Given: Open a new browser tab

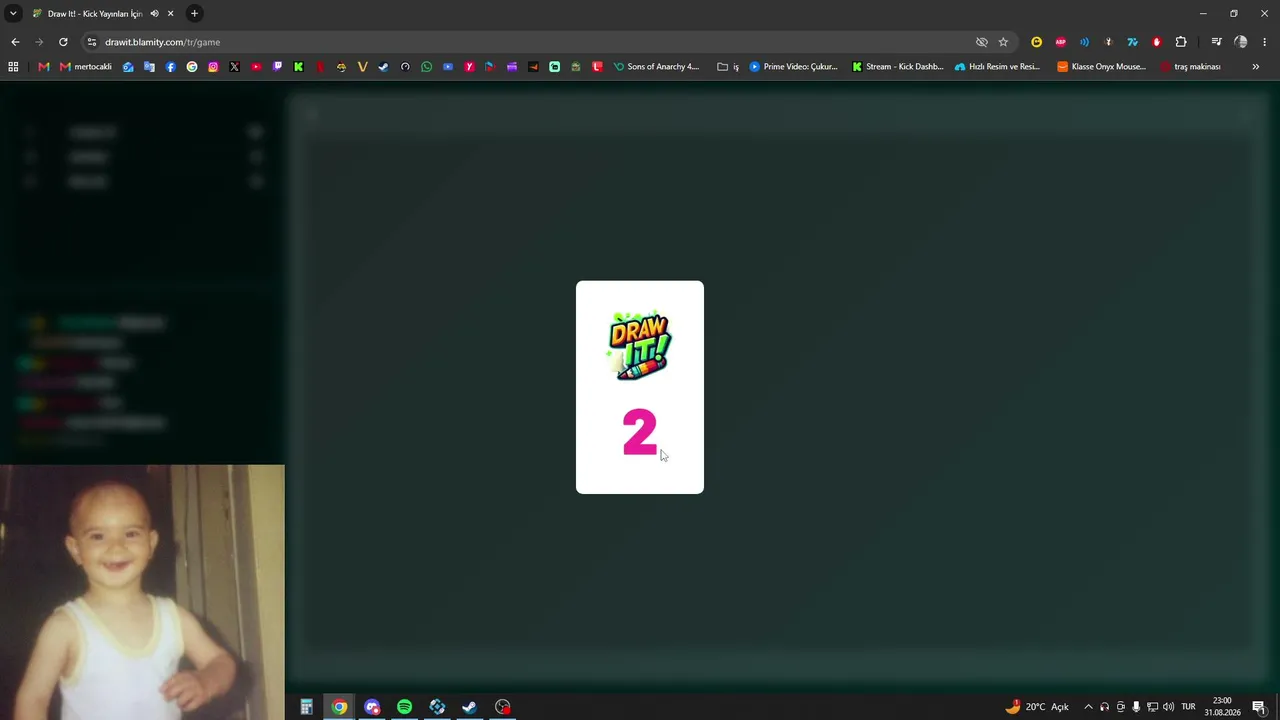Looking at the screenshot, I should [194, 14].
